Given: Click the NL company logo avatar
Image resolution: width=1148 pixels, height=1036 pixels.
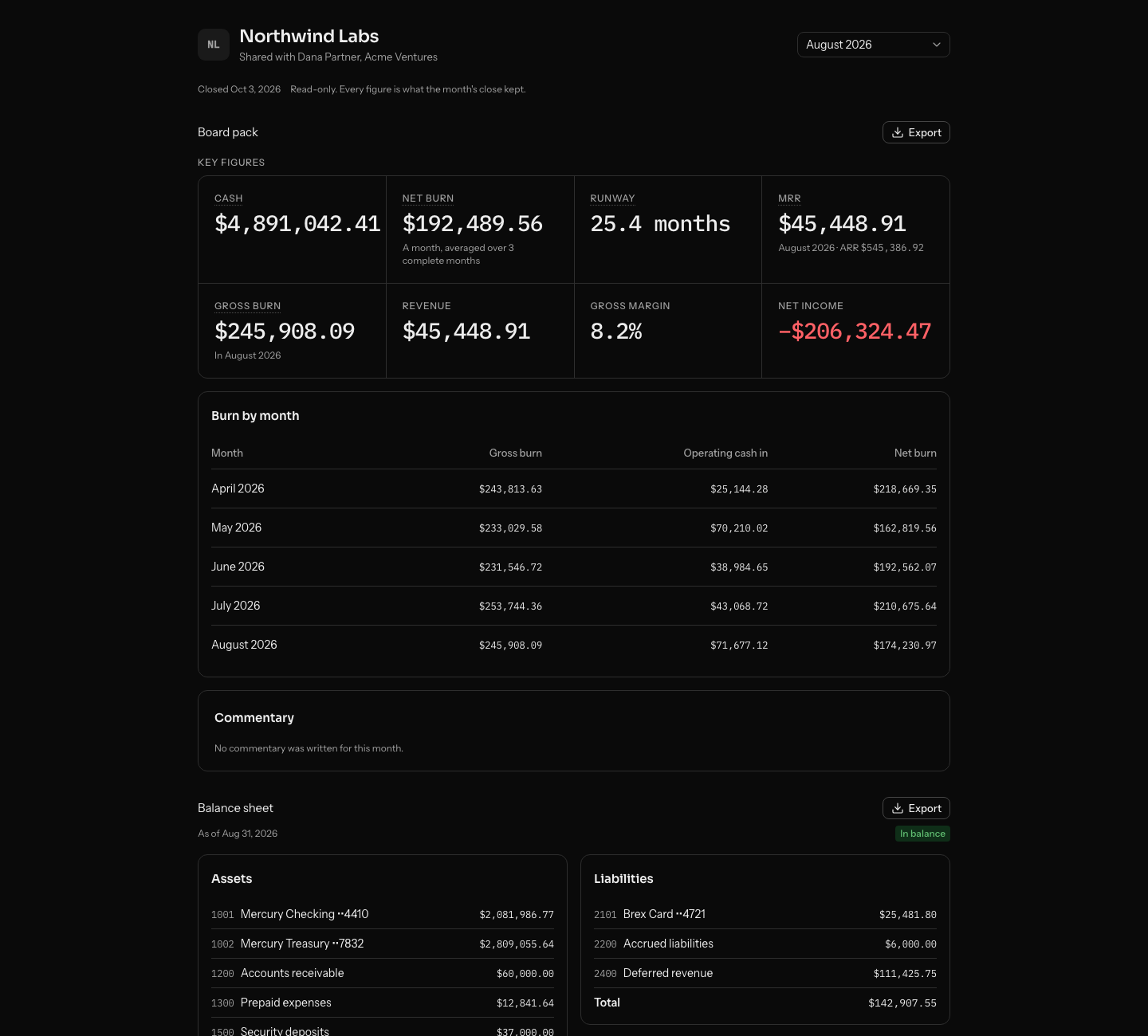Looking at the screenshot, I should point(214,45).
